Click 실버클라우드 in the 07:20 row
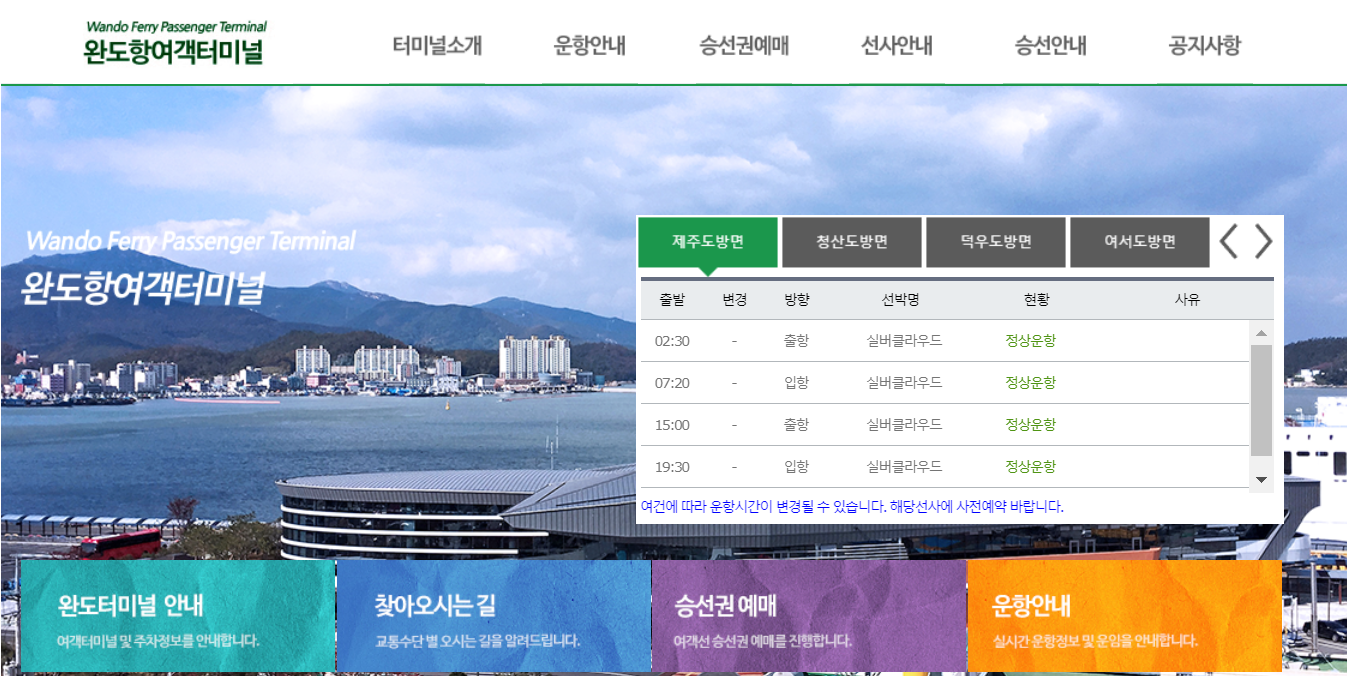This screenshot has height=677, width=1348. coord(904,383)
